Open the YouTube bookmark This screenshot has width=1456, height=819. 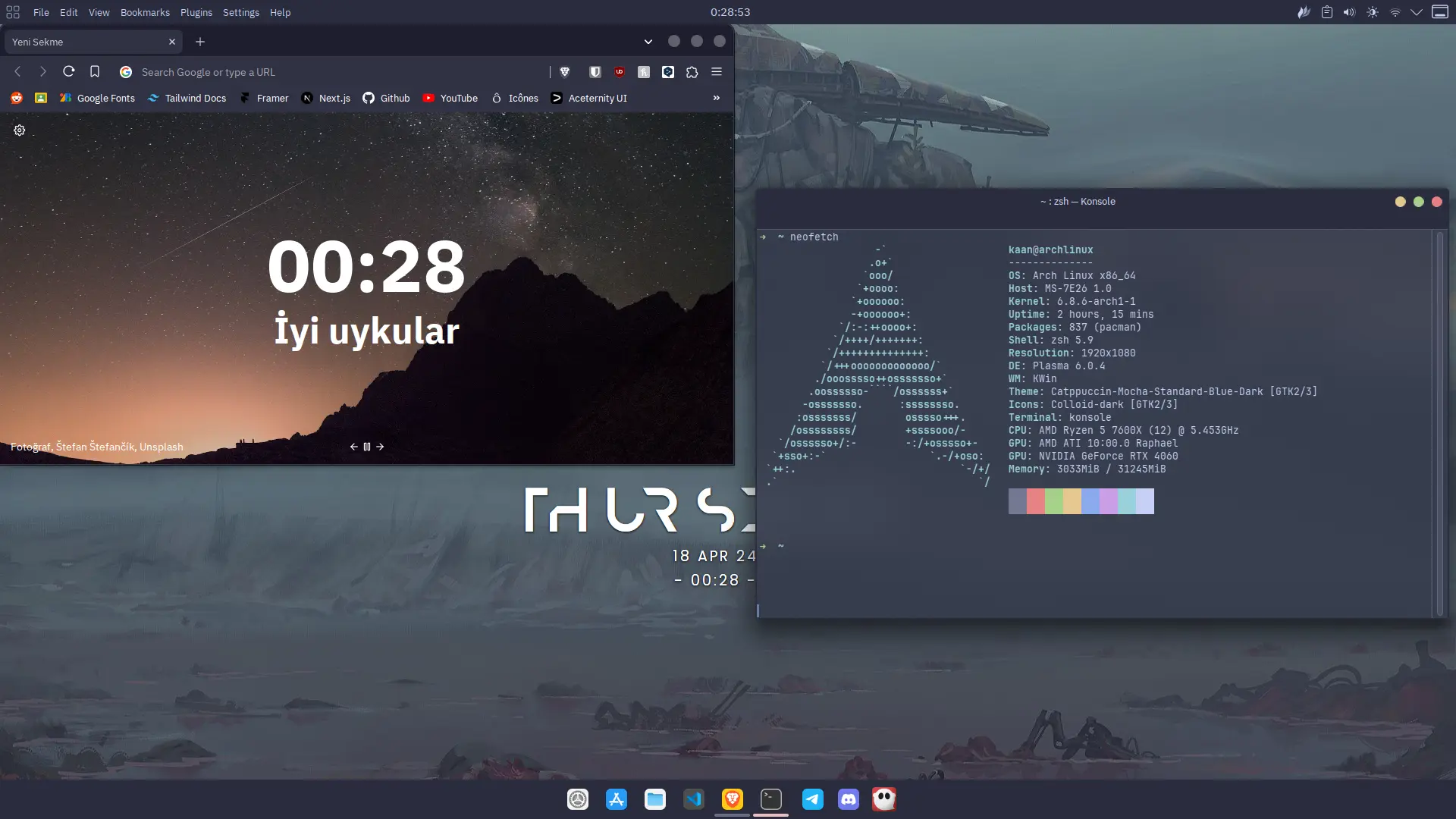(450, 98)
